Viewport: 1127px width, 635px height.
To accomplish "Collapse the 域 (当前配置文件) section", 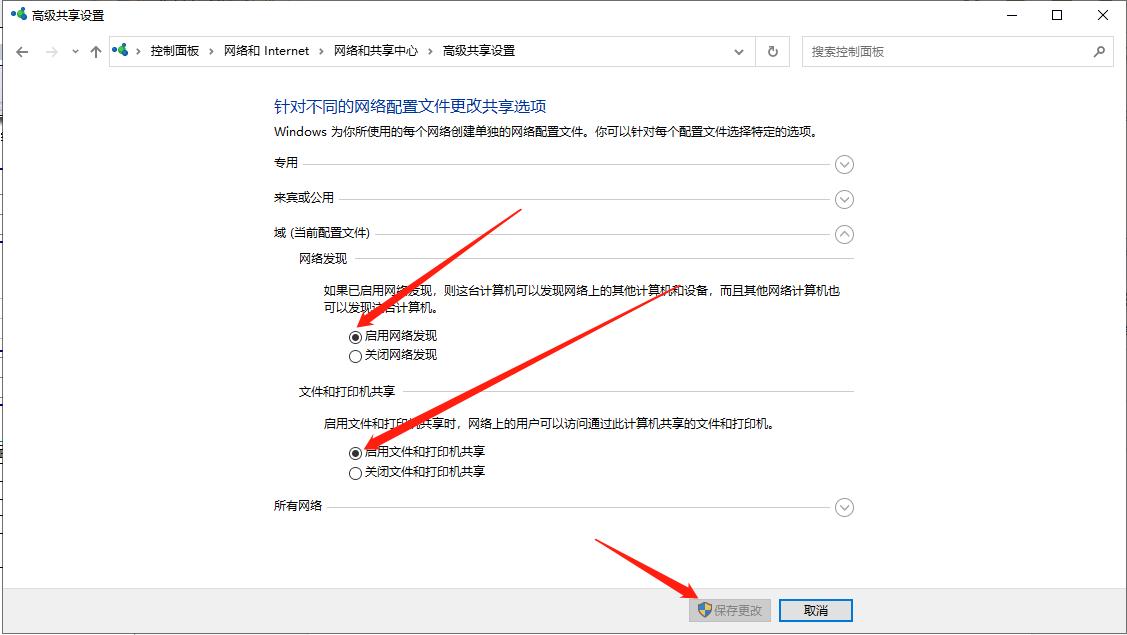I will (844, 234).
